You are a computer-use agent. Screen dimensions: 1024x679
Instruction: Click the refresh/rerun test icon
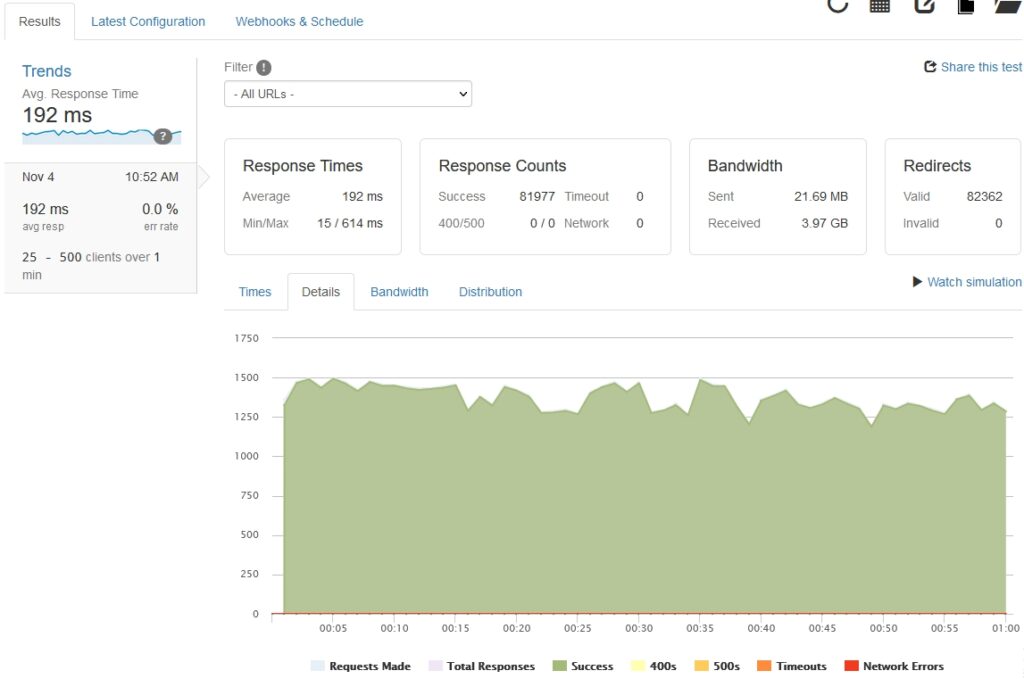pyautogui.click(x=837, y=5)
